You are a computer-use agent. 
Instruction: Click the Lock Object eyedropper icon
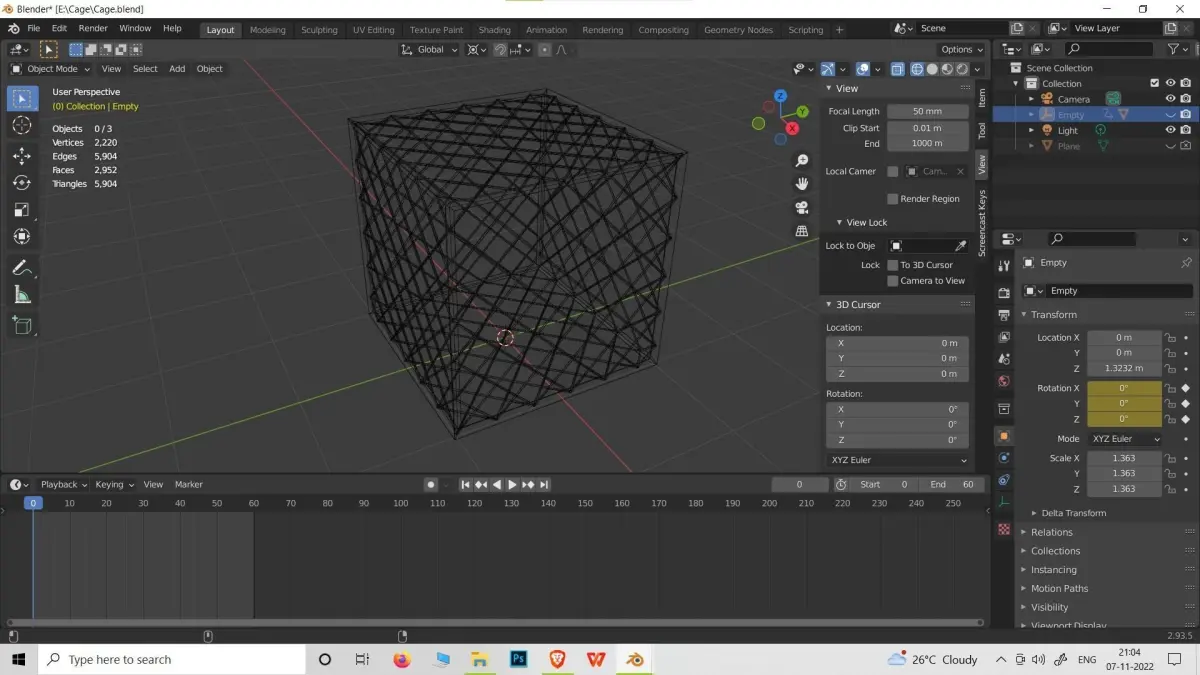point(960,246)
